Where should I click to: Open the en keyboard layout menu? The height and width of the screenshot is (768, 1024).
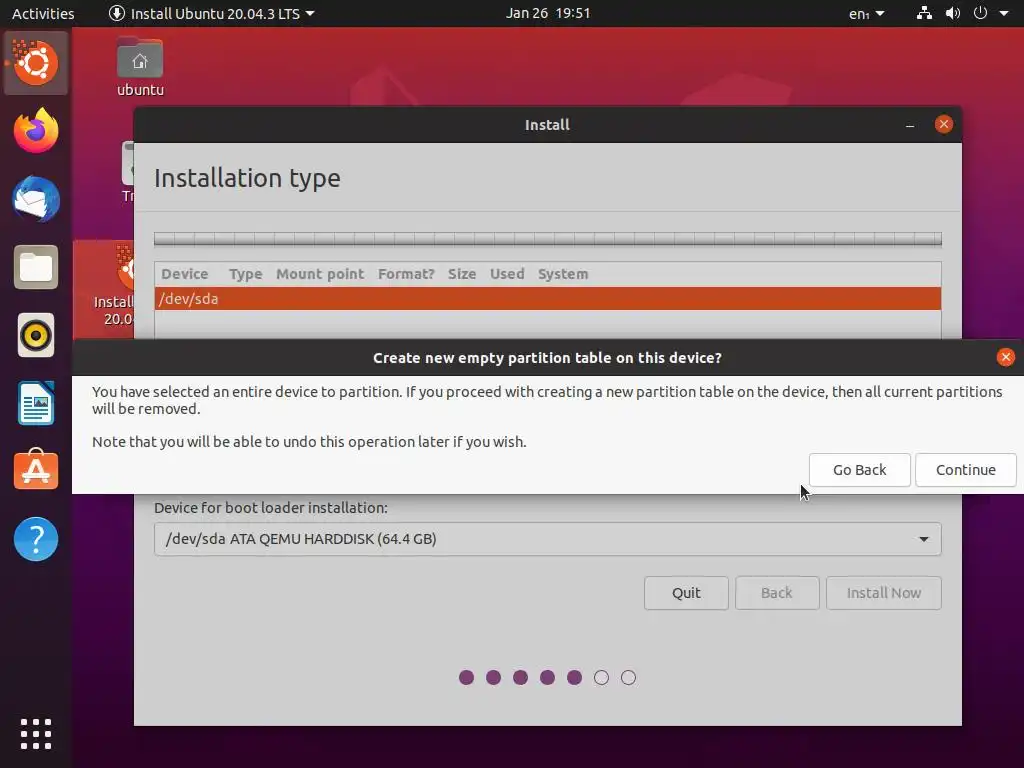[867, 13]
